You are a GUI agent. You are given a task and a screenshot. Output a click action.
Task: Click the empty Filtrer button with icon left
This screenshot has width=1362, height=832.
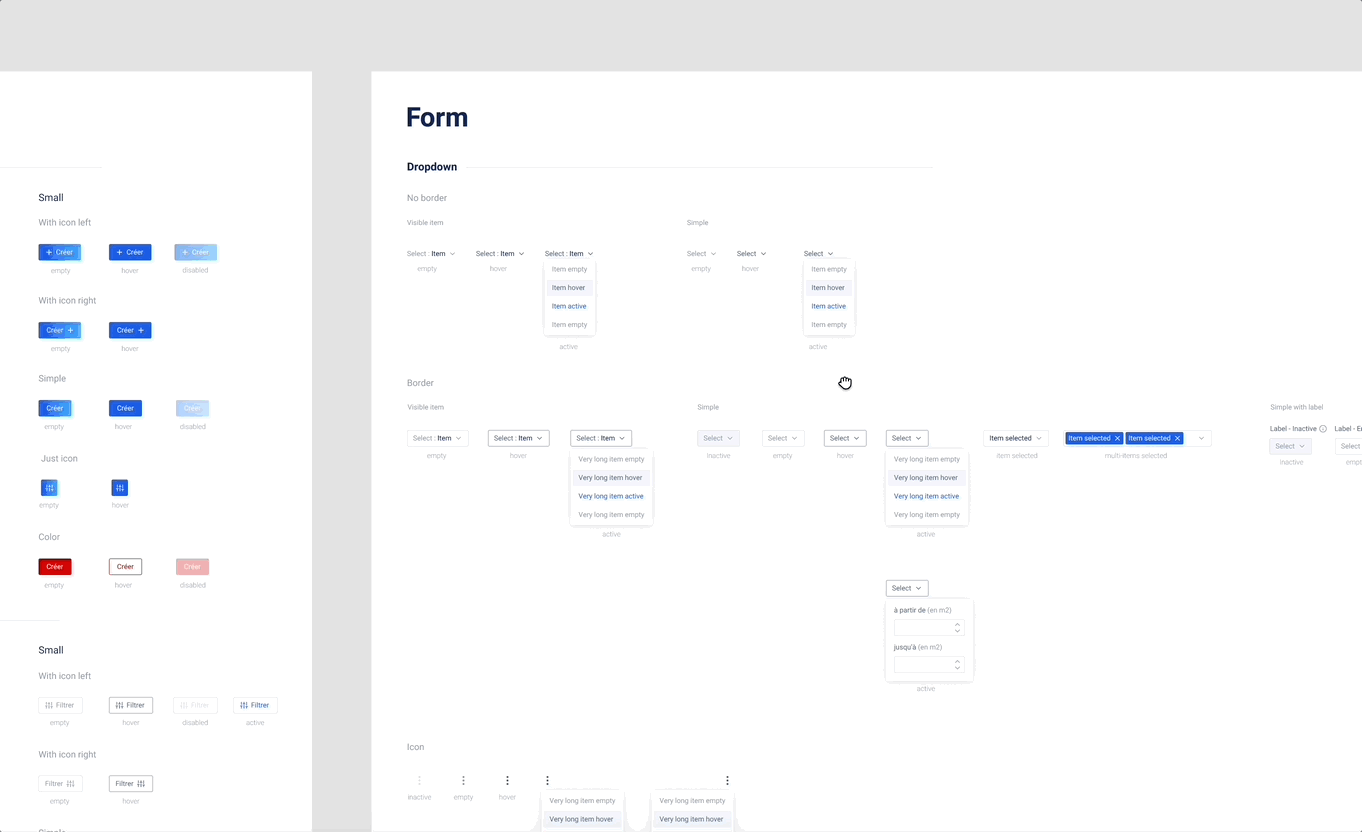tap(60, 705)
